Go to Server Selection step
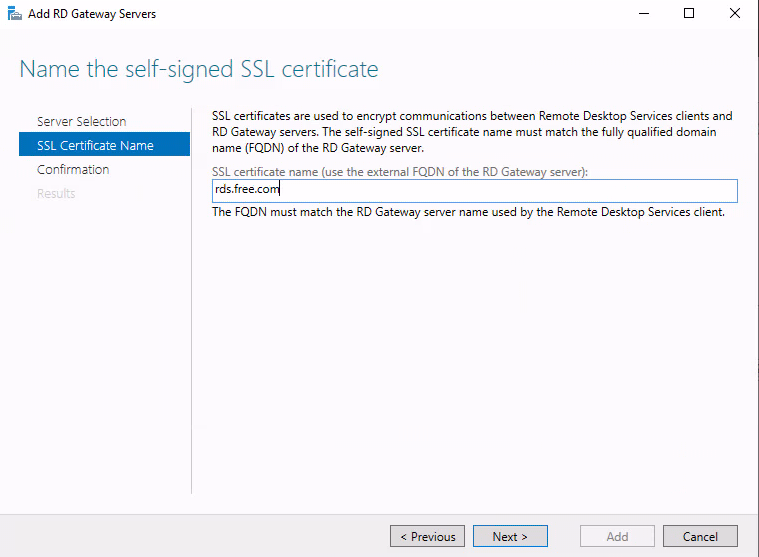The height and width of the screenshot is (557, 759). tap(81, 121)
